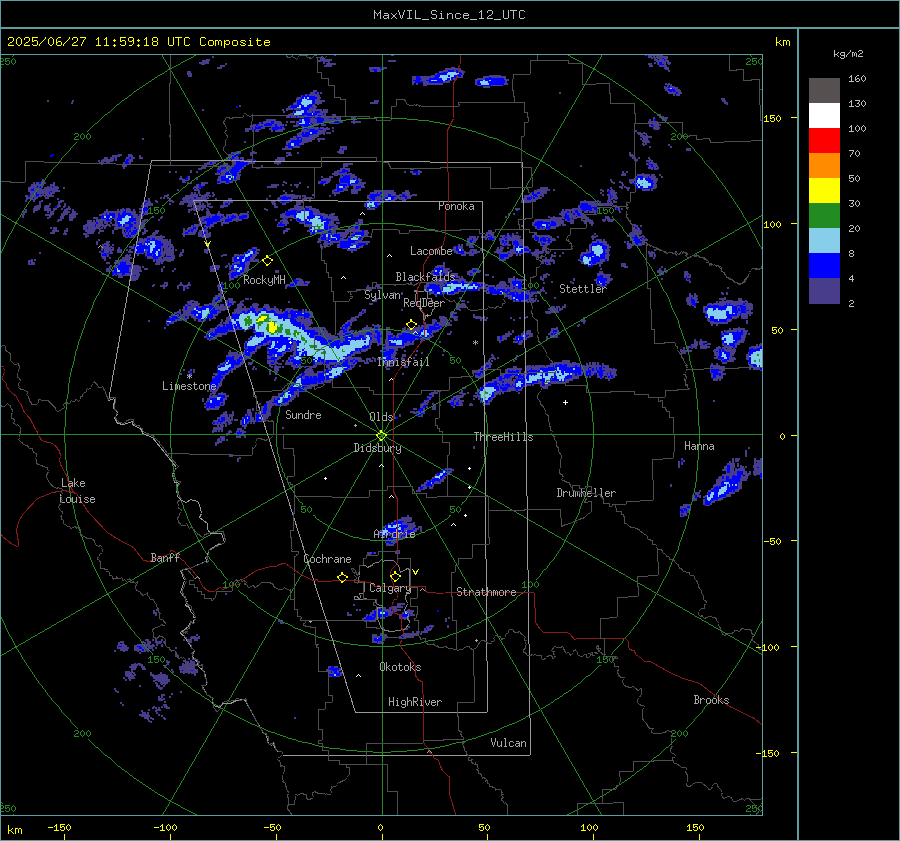This screenshot has height=841, width=900.
Task: Click the yellow diamond marker near Cochrane
Action: [x=342, y=577]
